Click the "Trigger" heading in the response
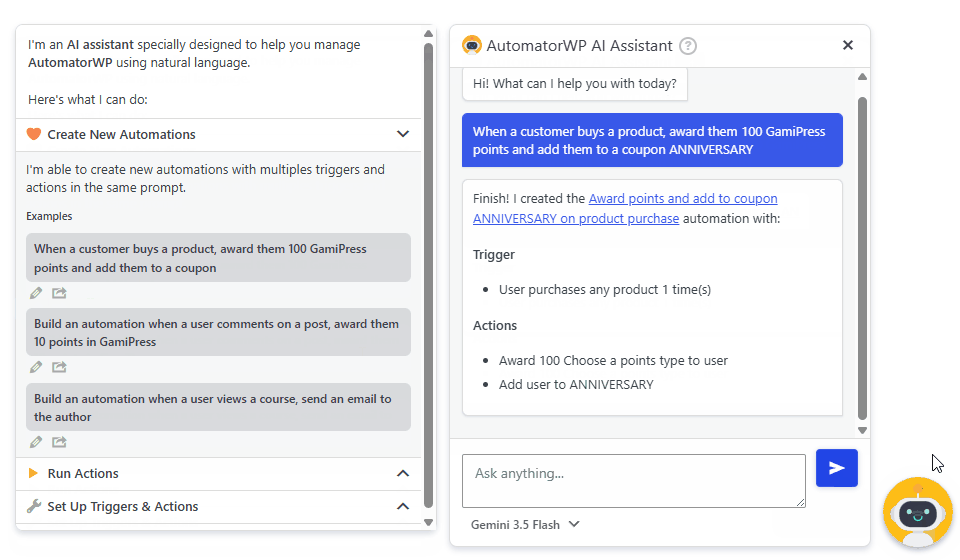The height and width of the screenshot is (560, 960). pyautogui.click(x=493, y=255)
